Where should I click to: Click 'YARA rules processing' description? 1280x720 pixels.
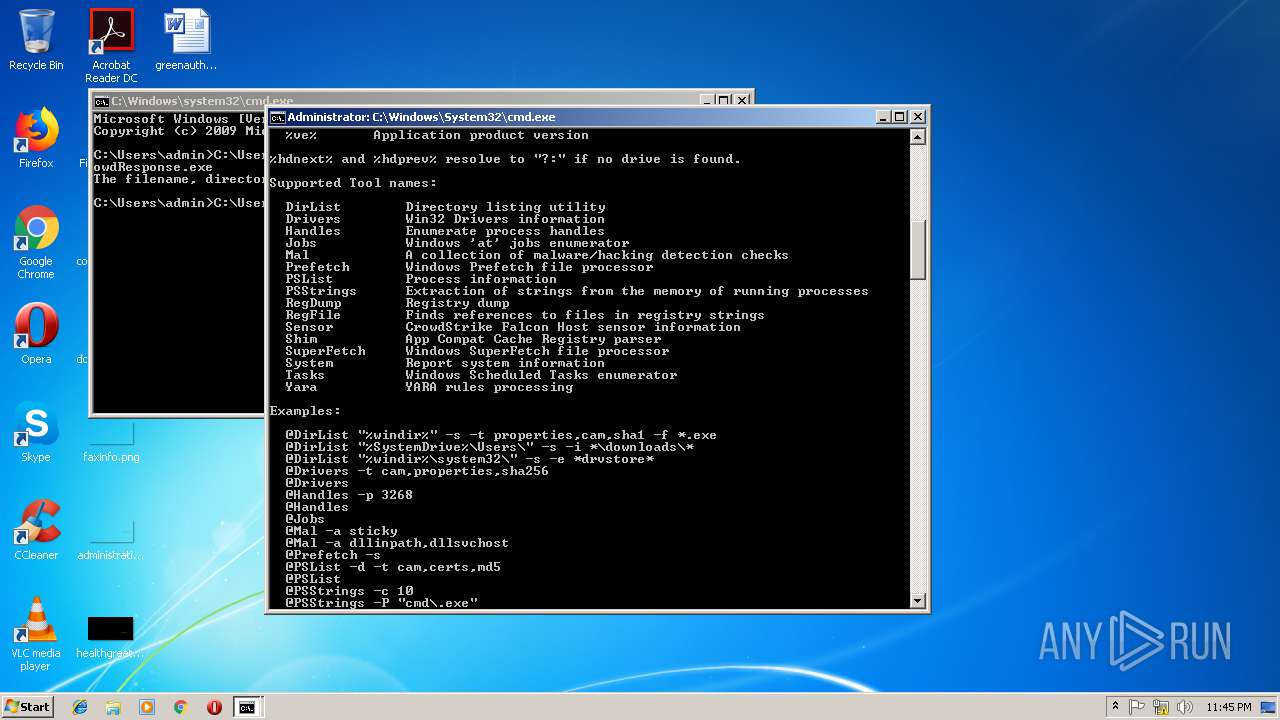(489, 387)
